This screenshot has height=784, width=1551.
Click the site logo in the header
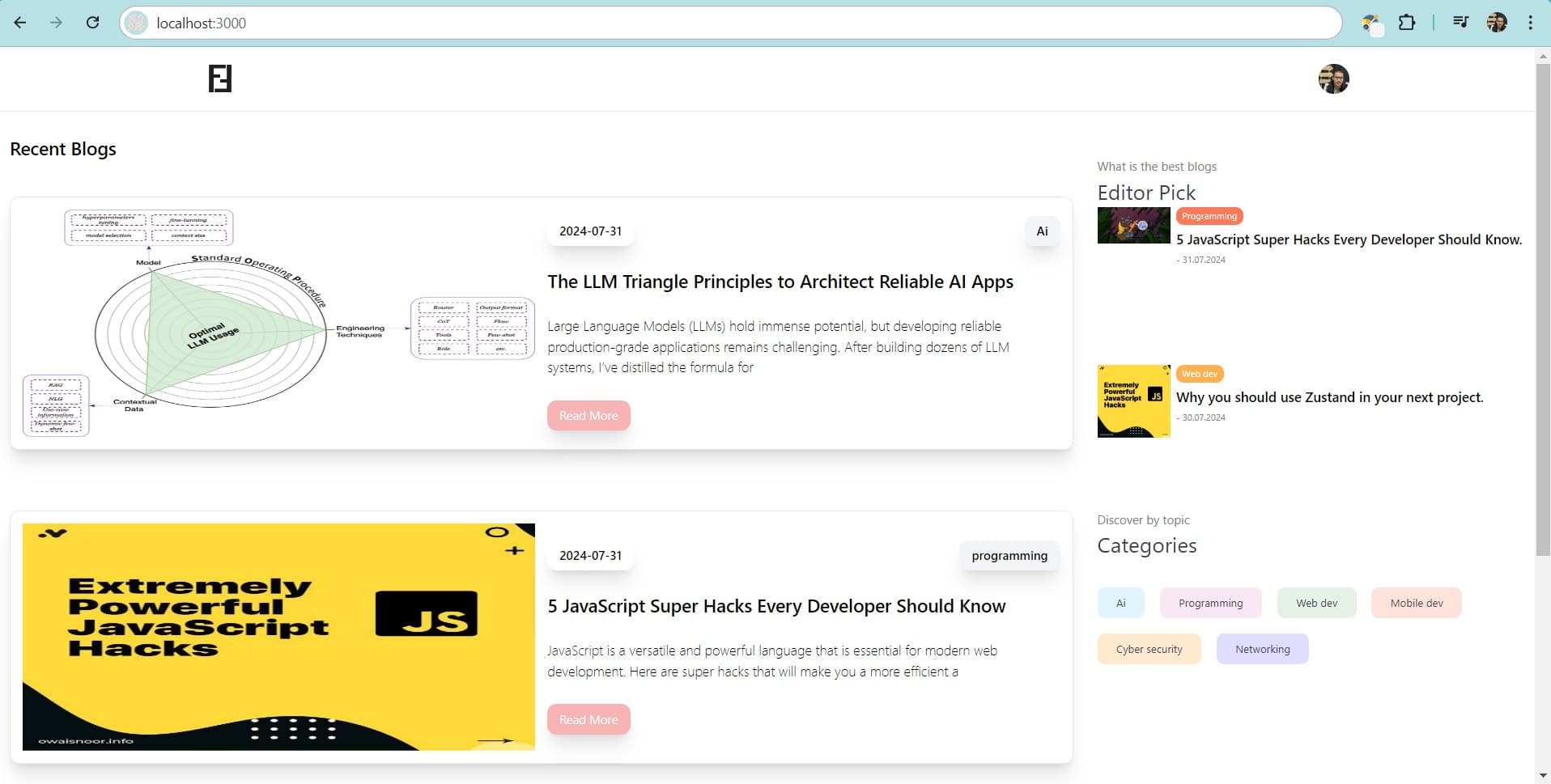(x=220, y=78)
